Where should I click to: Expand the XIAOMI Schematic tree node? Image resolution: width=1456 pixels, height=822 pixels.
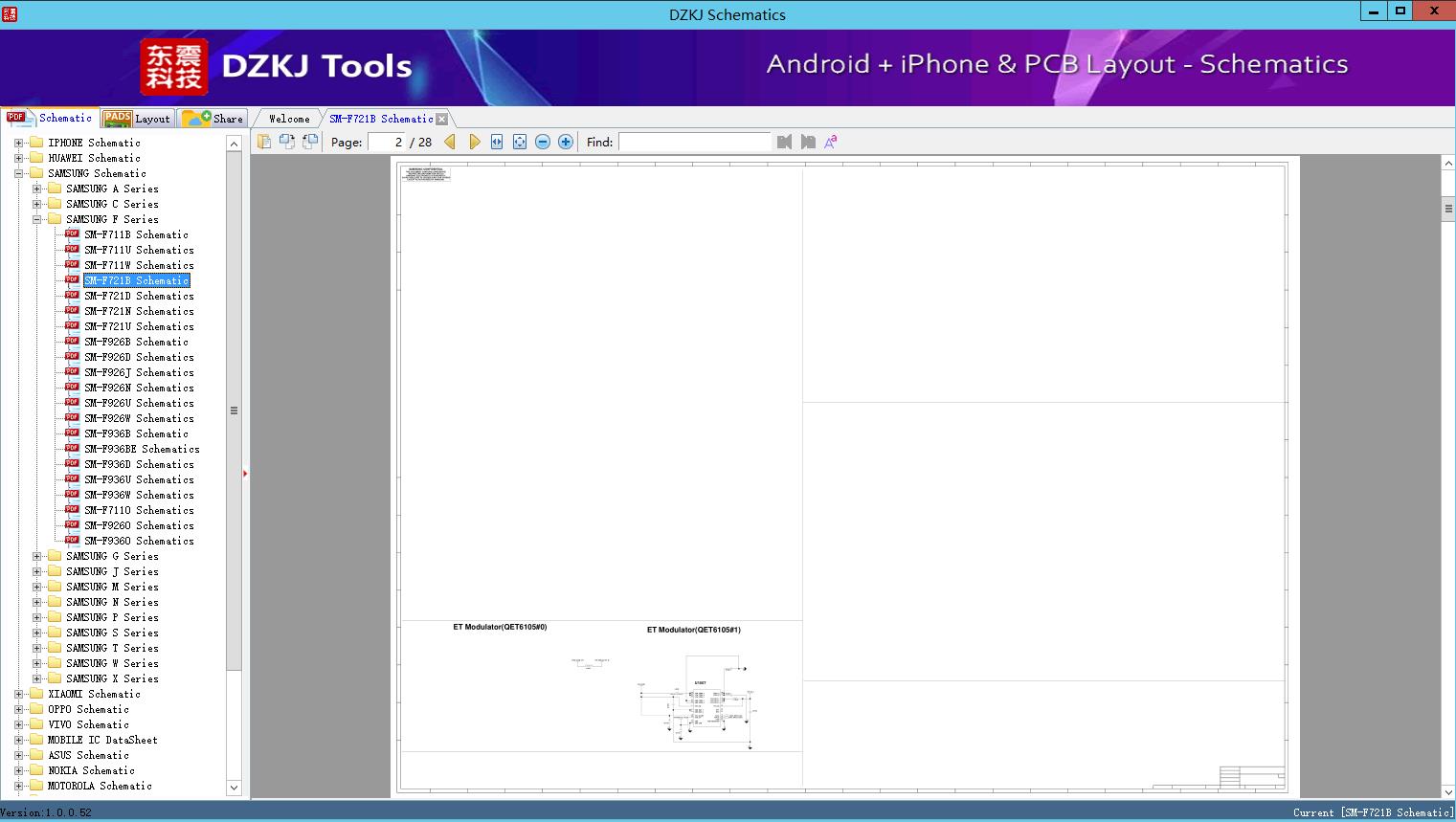18,694
